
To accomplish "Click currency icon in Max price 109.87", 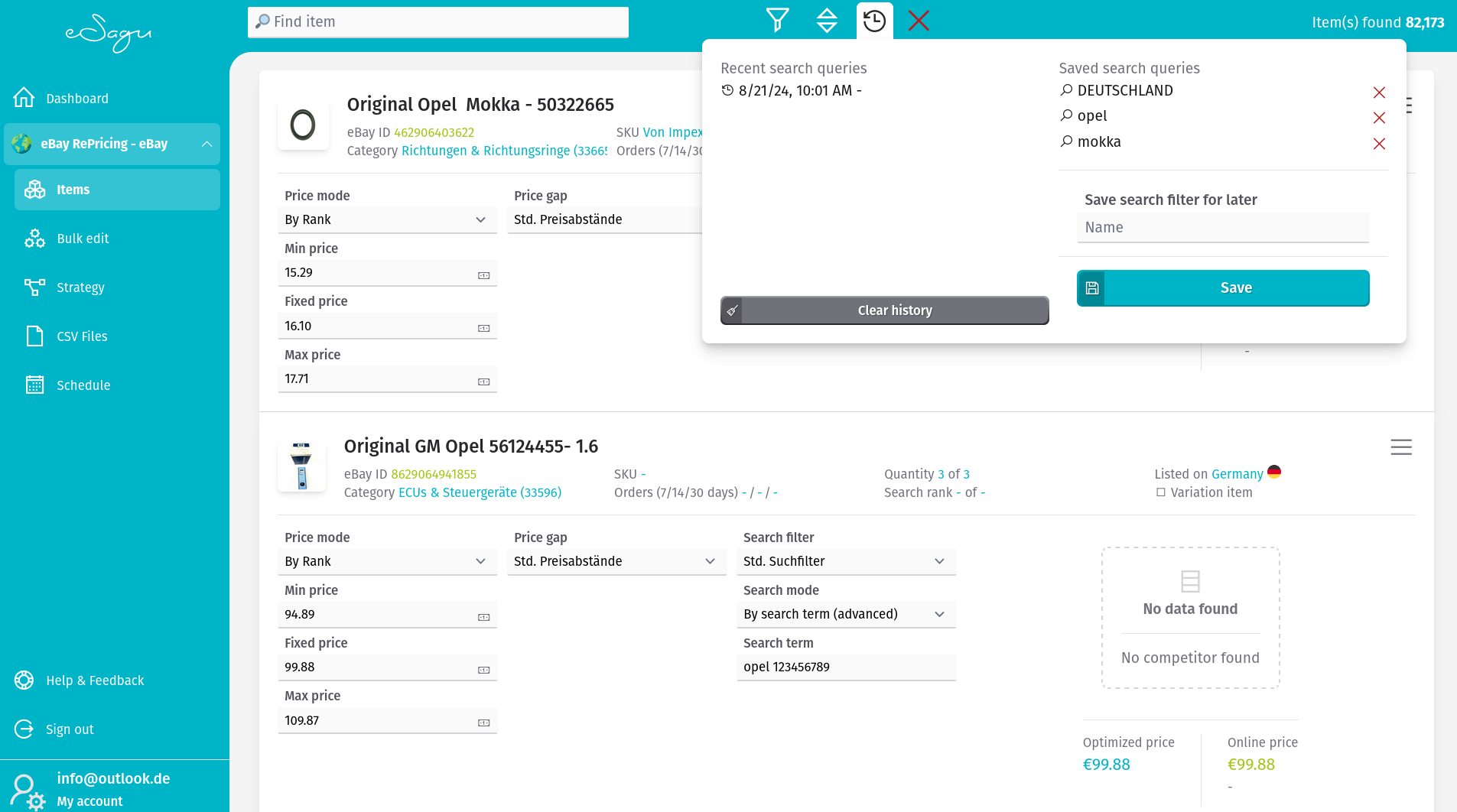I will pyautogui.click(x=484, y=723).
